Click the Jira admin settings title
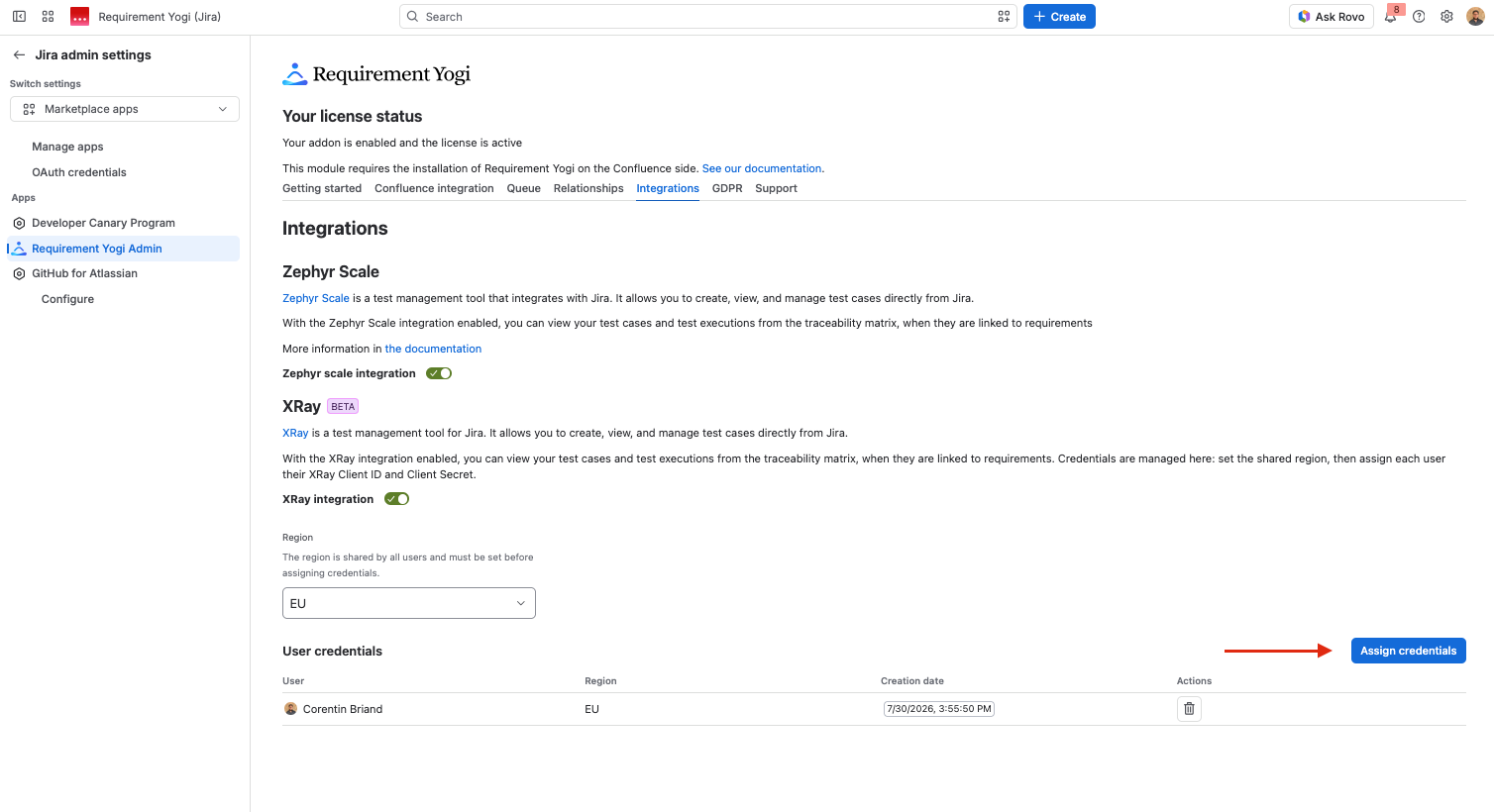Viewport: 1494px width, 812px height. click(x=93, y=55)
